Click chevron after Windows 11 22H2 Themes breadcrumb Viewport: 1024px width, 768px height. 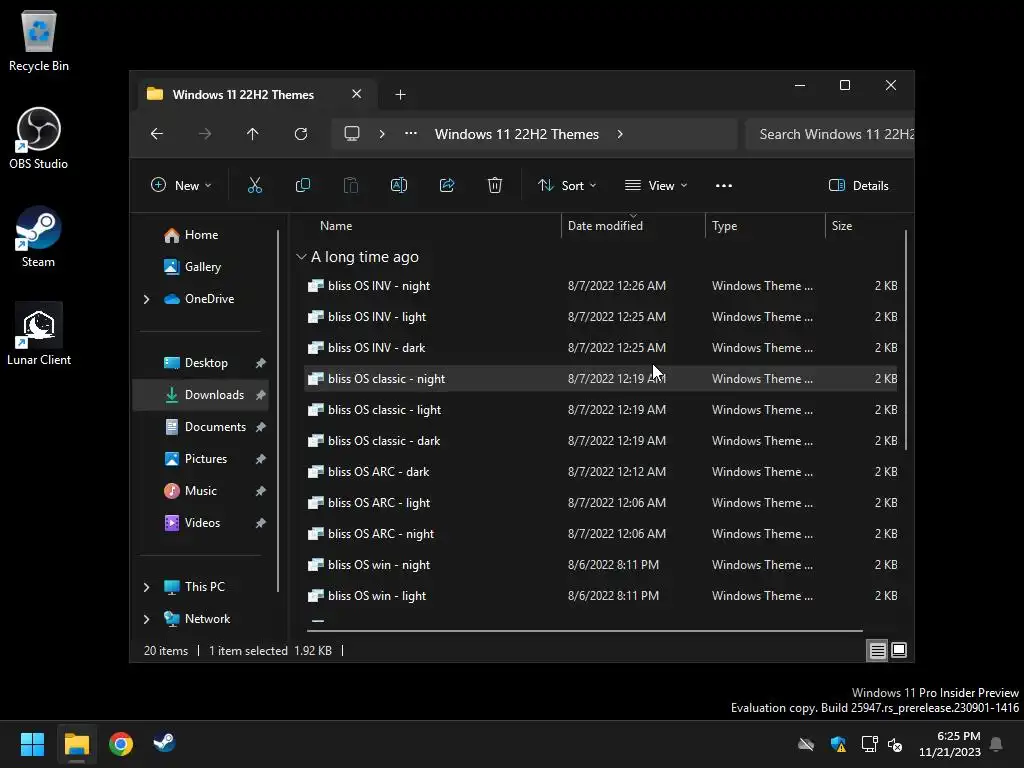(x=620, y=134)
